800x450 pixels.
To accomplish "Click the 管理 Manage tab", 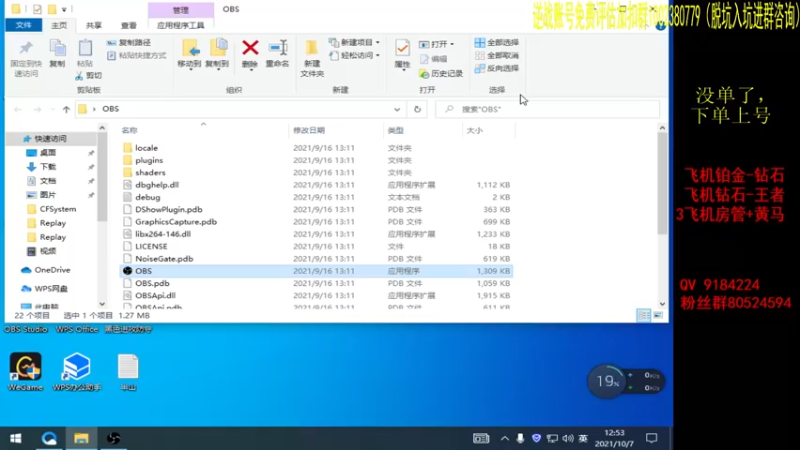I will pos(181,10).
